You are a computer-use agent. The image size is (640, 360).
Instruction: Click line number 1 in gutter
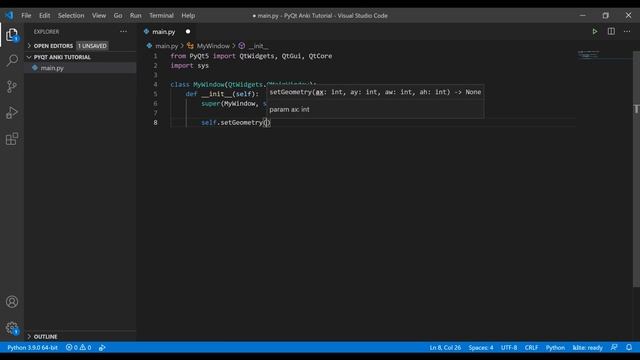[156, 56]
